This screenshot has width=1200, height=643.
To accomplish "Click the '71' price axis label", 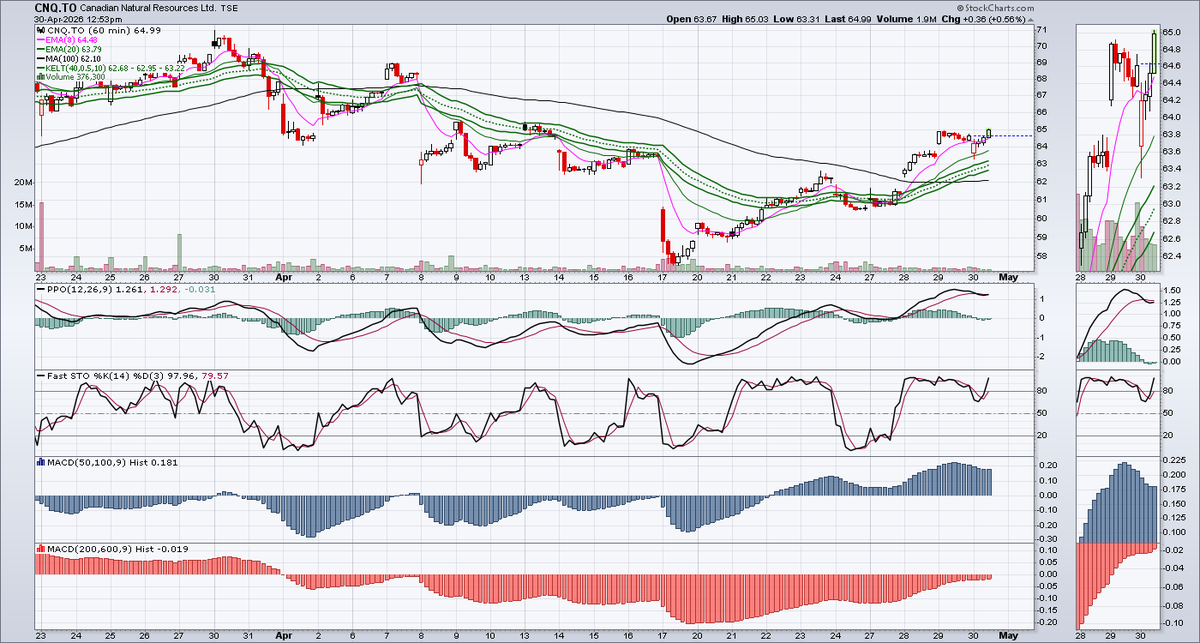I will pos(1042,30).
